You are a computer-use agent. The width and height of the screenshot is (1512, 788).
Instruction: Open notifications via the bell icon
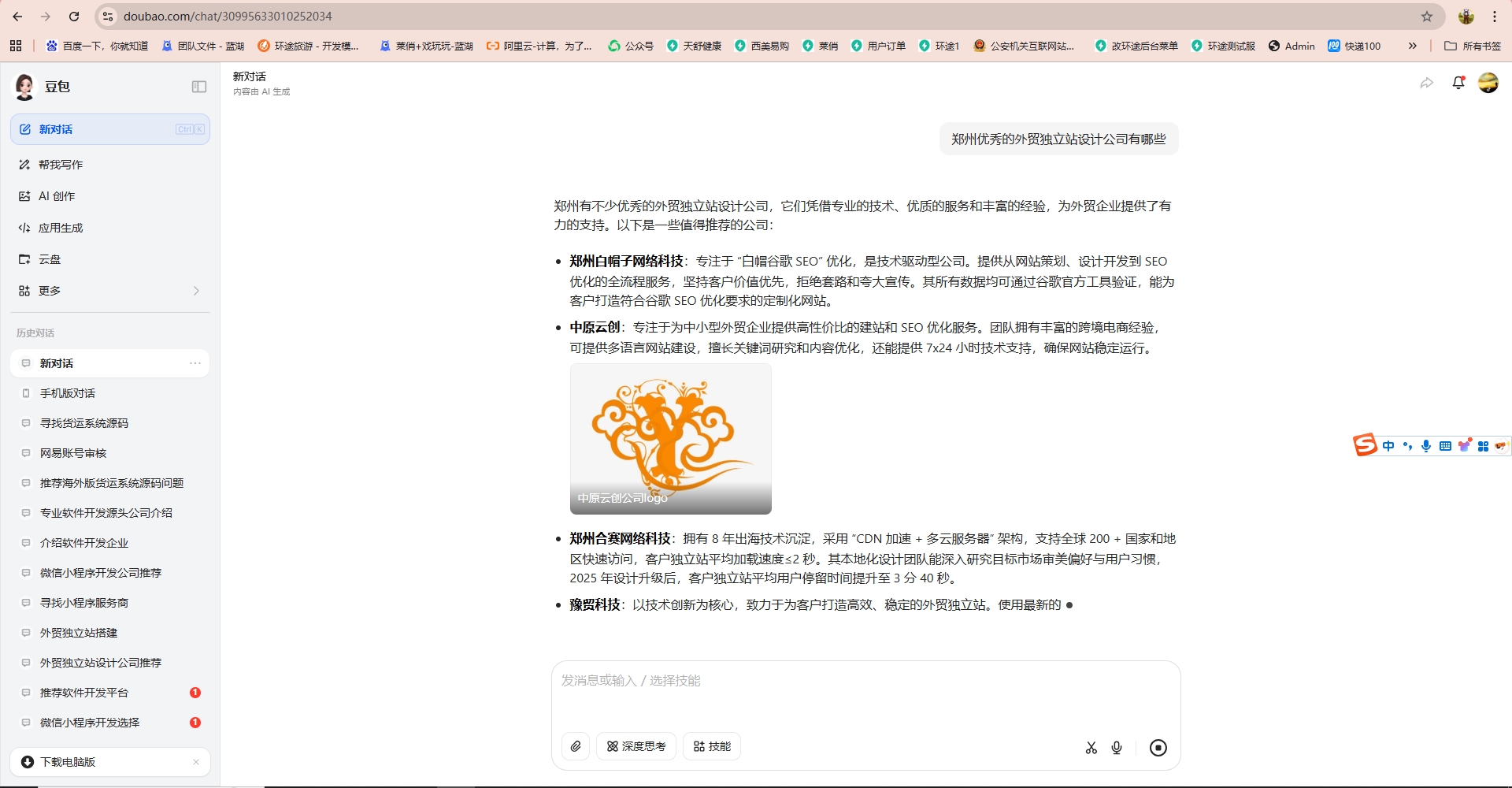point(1458,82)
